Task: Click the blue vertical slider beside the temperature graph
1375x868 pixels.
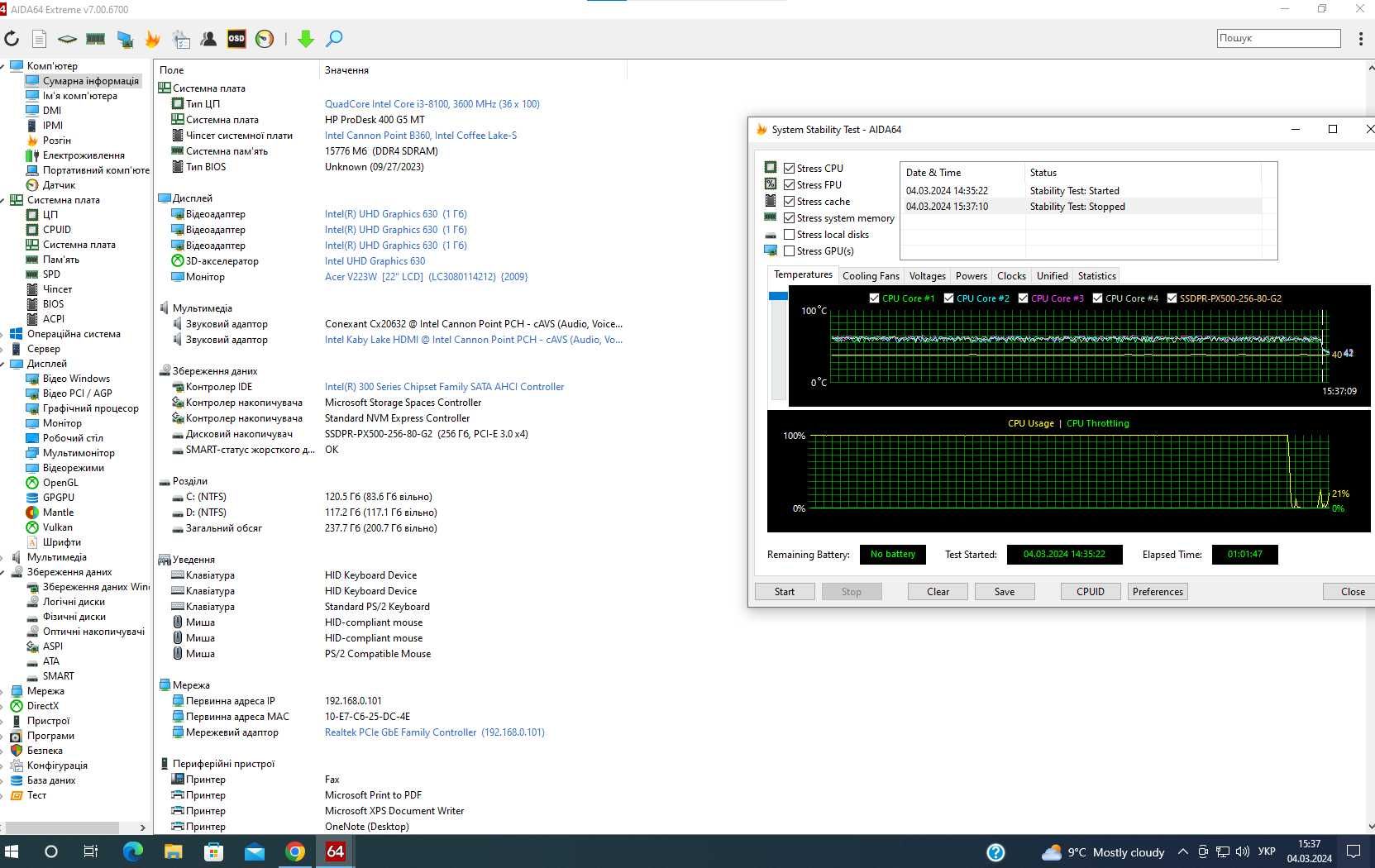Action: [778, 296]
